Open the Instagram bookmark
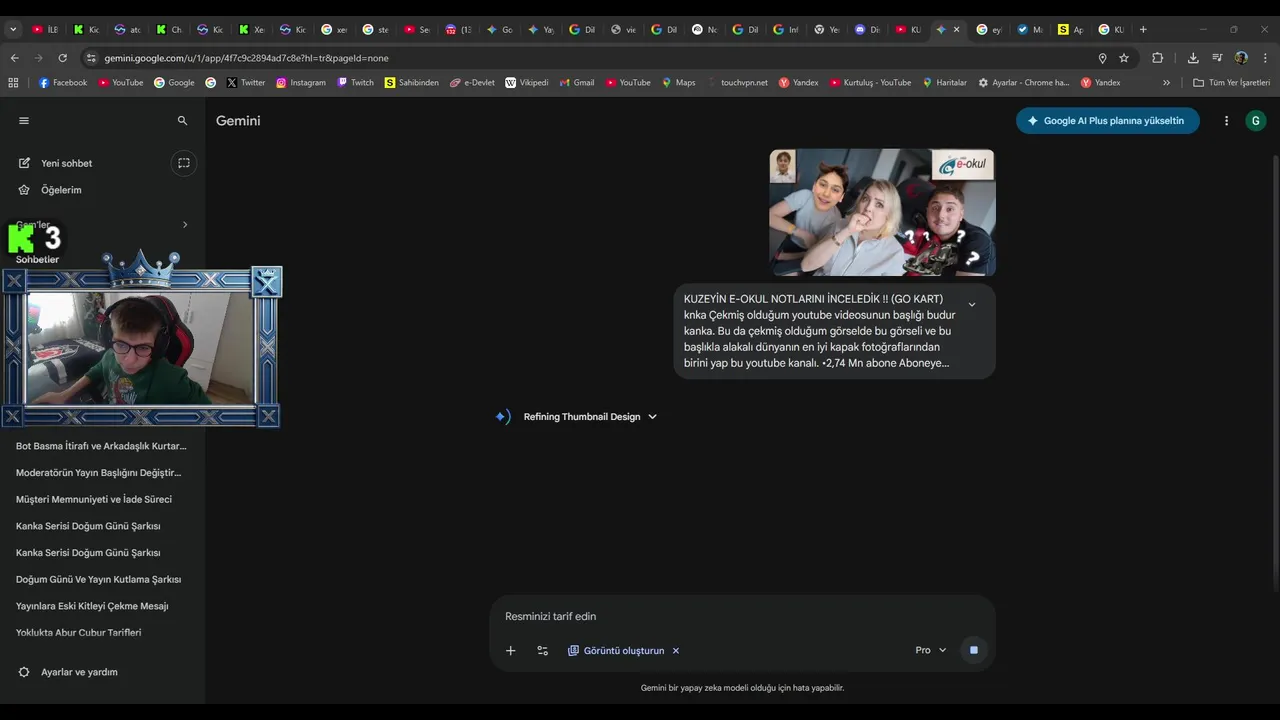 pos(301,83)
